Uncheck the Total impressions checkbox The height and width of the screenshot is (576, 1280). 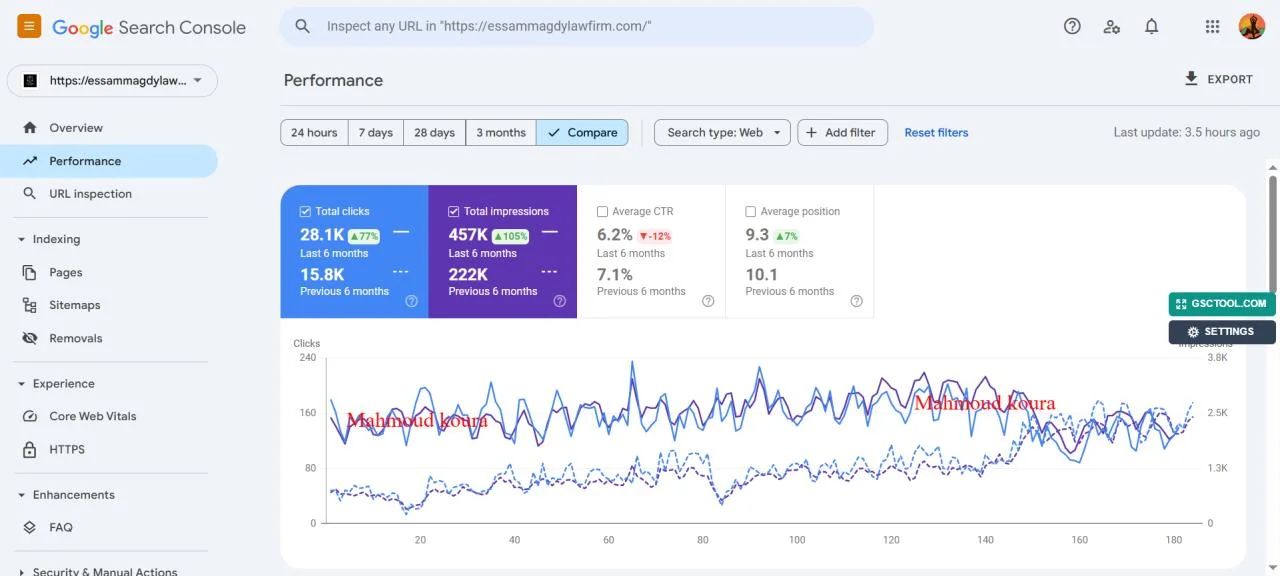[454, 212]
